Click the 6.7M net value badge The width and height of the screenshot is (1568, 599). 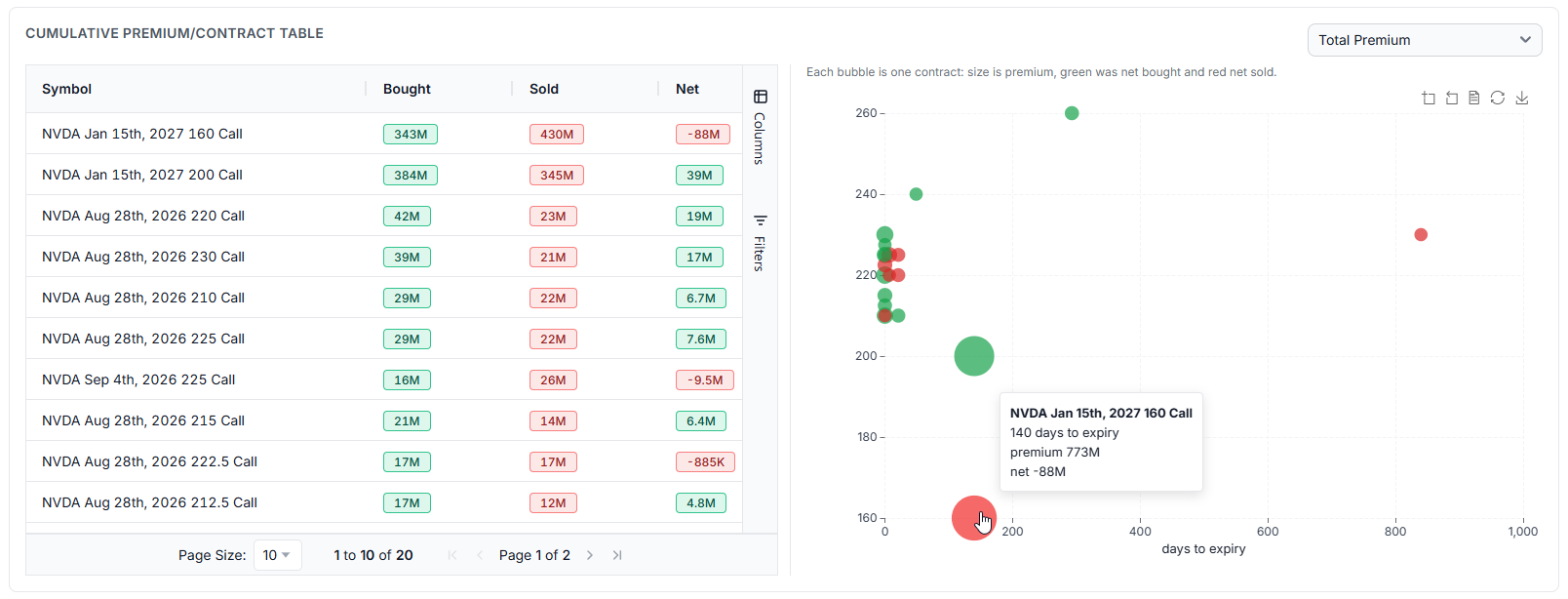pyautogui.click(x=701, y=299)
